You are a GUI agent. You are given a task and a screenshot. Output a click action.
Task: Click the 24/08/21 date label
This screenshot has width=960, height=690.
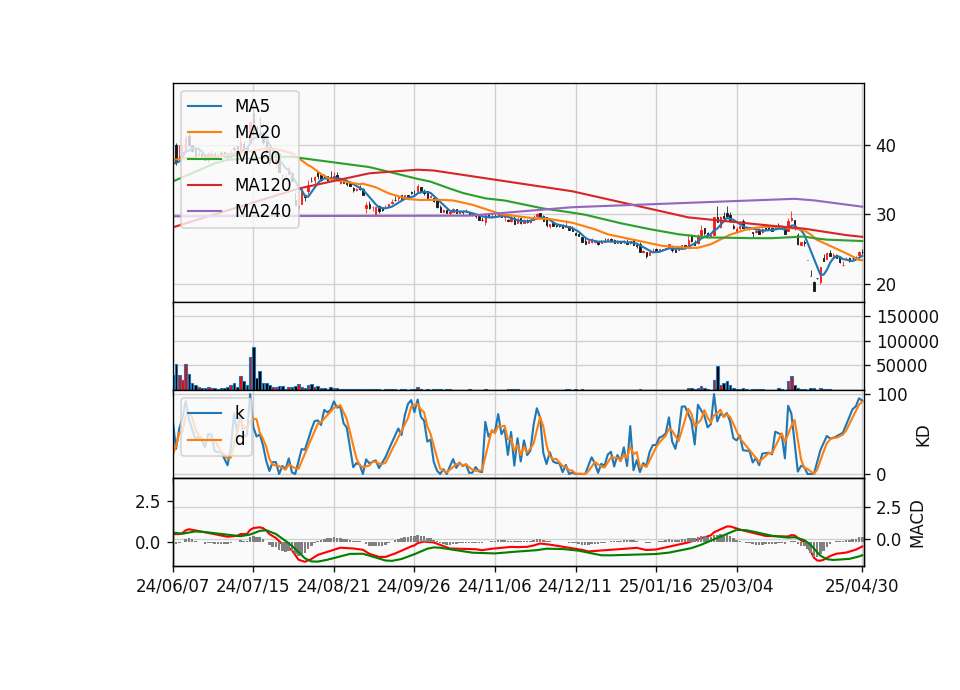(334, 586)
